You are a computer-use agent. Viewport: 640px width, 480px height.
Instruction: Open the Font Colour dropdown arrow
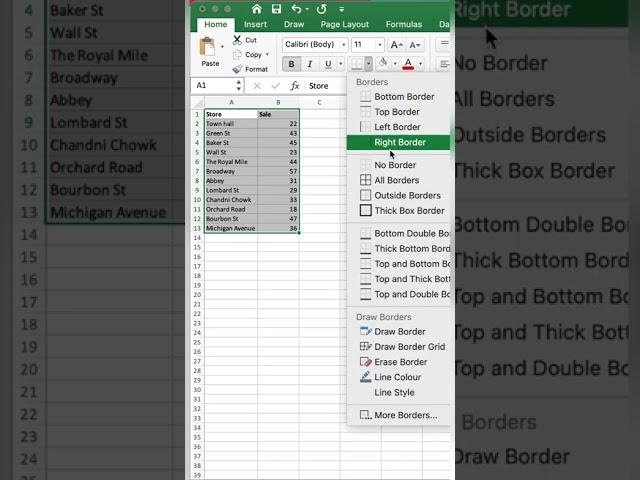[420, 64]
